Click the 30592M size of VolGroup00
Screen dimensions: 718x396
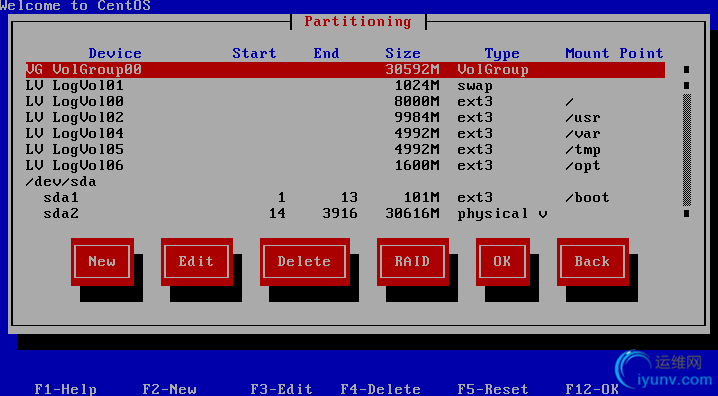click(x=413, y=70)
